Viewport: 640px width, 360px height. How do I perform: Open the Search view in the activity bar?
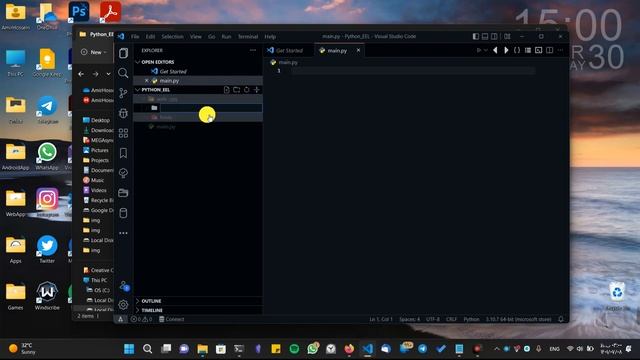[123, 73]
